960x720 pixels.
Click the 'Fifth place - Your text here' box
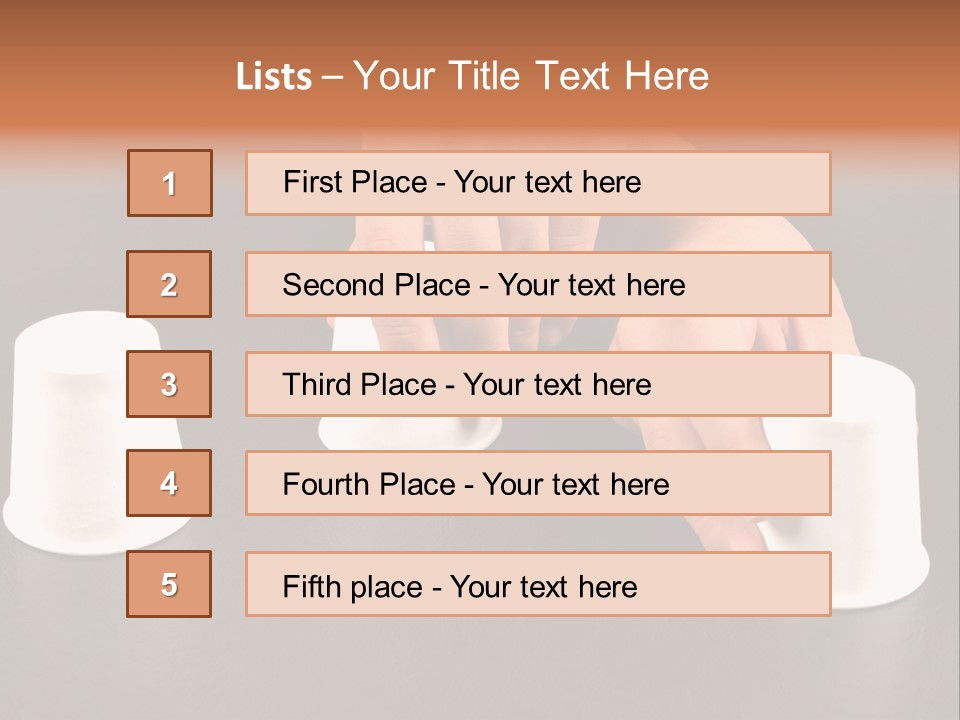(538, 584)
